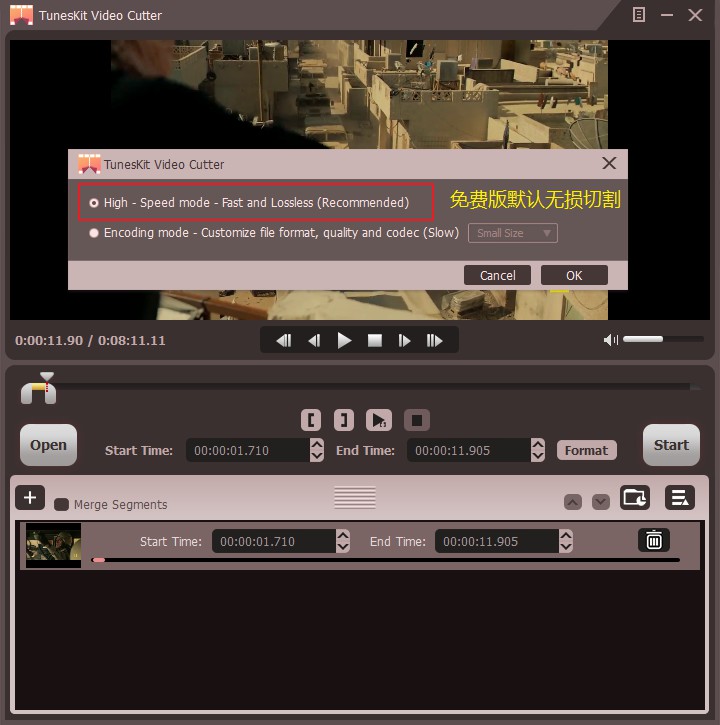Image resolution: width=720 pixels, height=725 pixels.
Task: Adjust the volume slider
Action: [663, 339]
